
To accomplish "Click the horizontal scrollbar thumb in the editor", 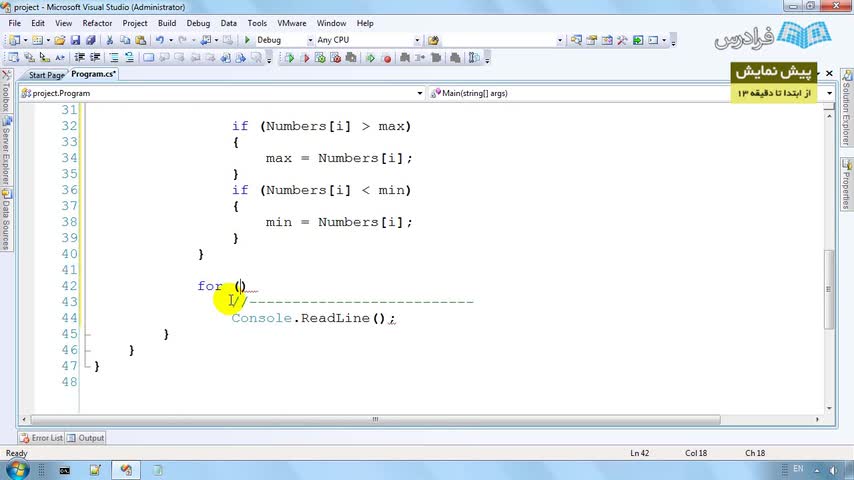I will pyautogui.click(x=375, y=420).
